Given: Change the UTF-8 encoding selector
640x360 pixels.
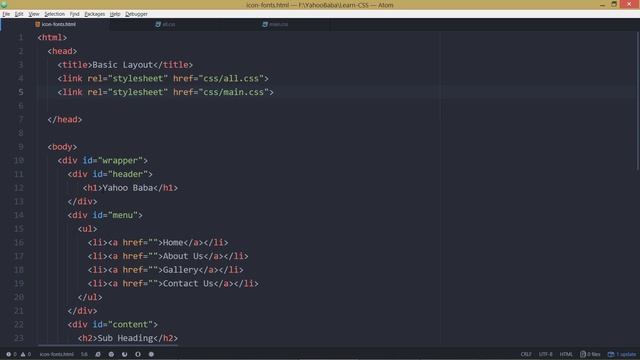Looking at the screenshot, I should click(x=546, y=354).
